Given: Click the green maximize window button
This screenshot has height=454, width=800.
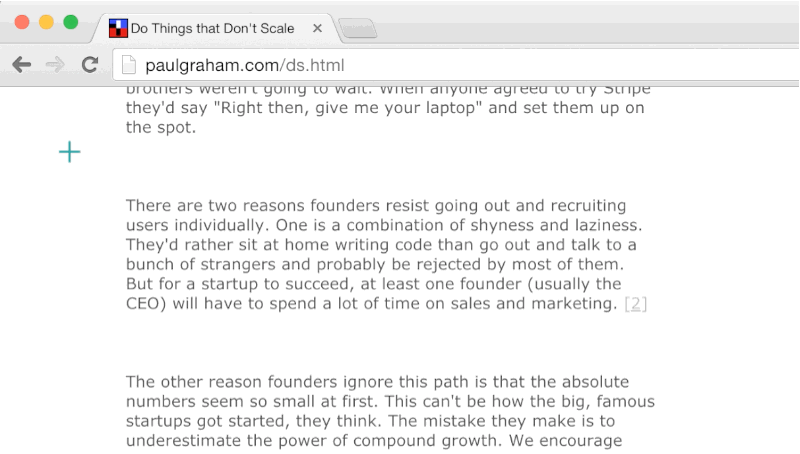Looking at the screenshot, I should (x=71, y=22).
